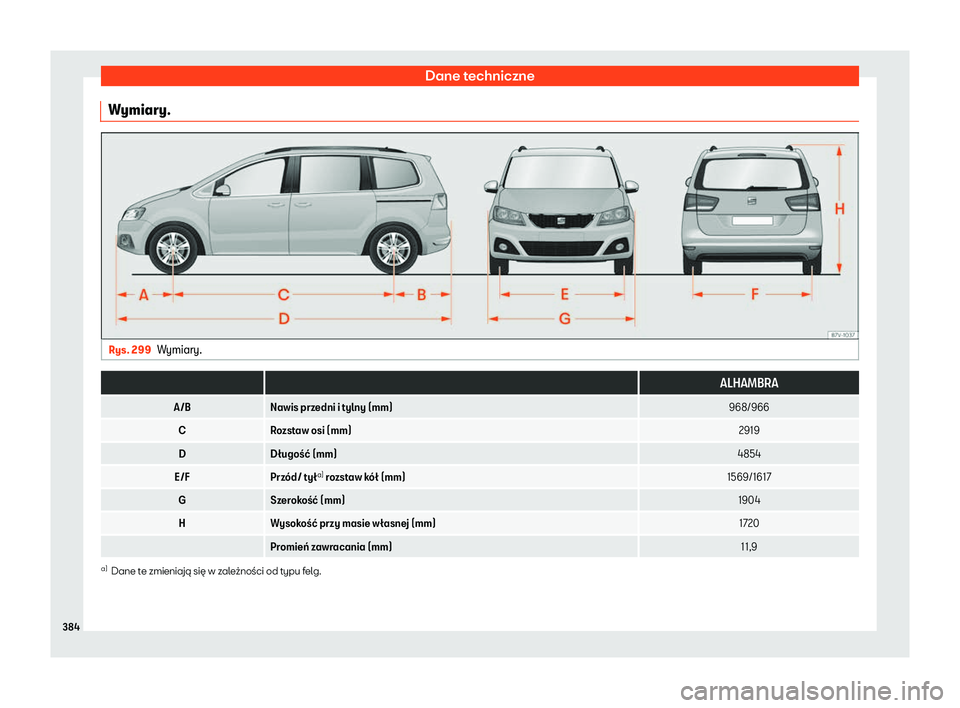Click the value '11,9'

coord(749,547)
